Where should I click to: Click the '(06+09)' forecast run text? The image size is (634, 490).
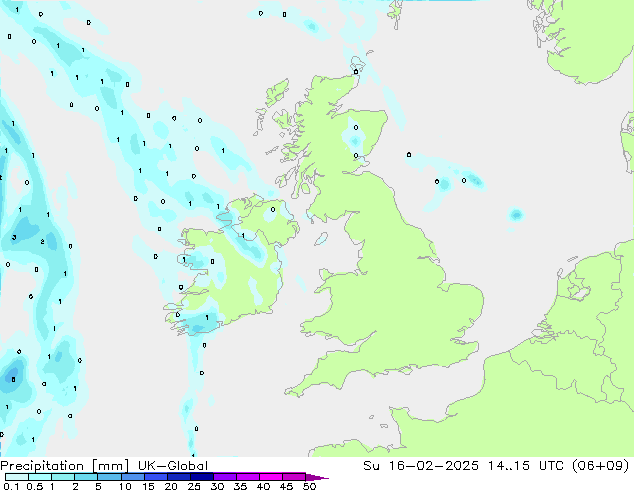point(601,466)
